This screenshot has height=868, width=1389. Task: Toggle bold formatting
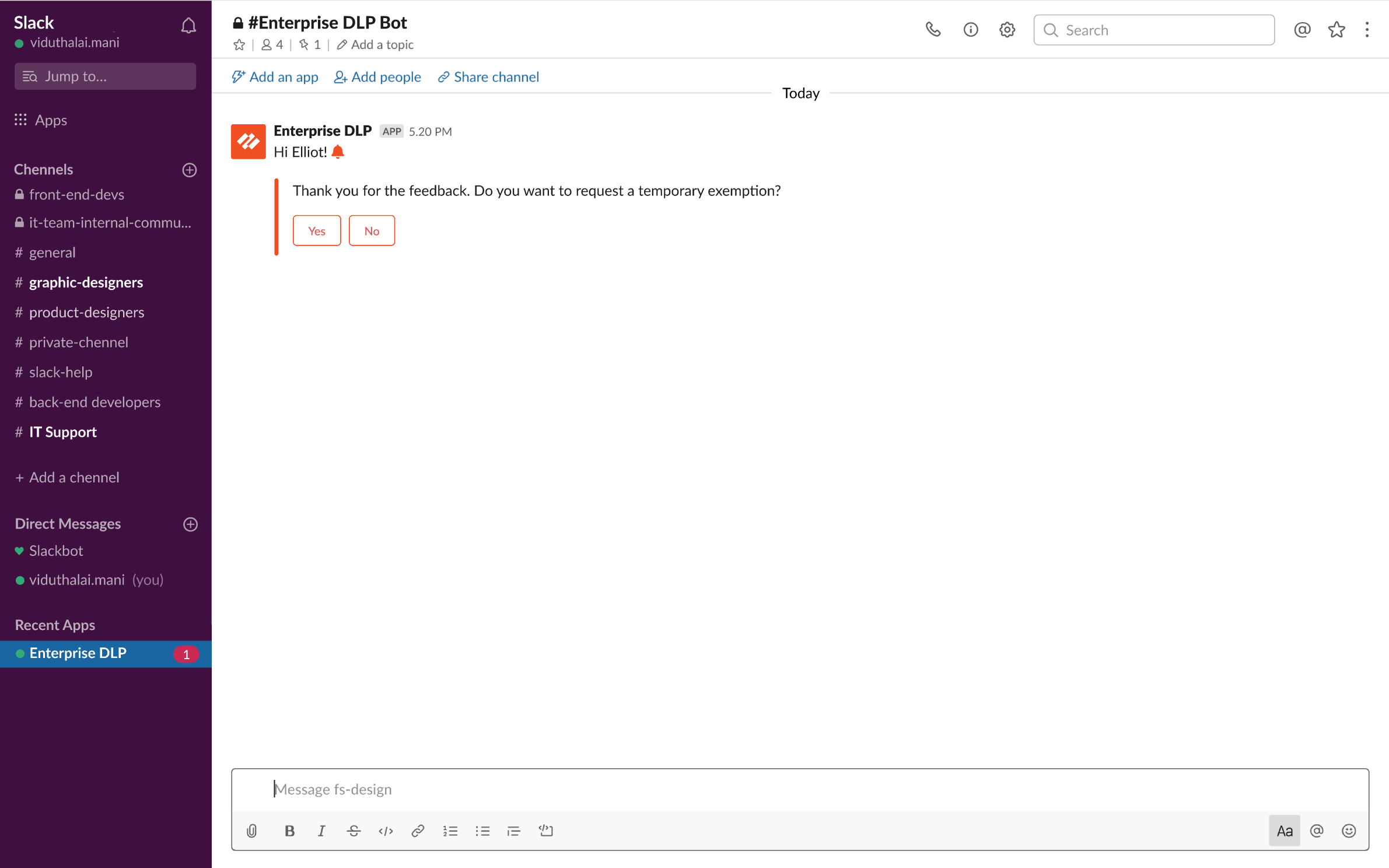(x=289, y=831)
